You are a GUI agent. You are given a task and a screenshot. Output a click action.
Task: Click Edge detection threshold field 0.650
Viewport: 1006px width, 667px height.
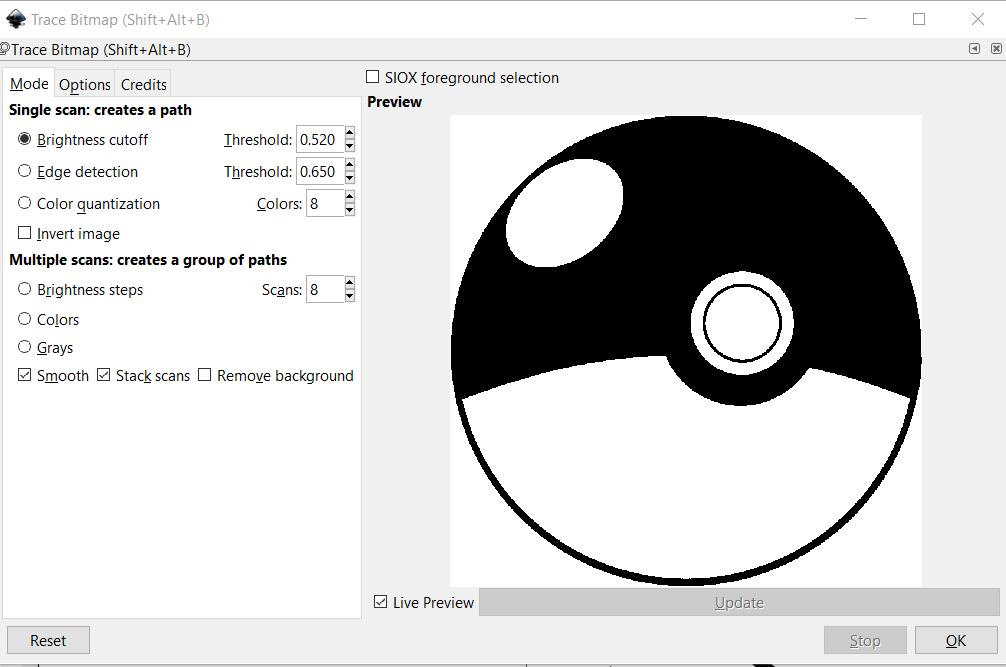[x=320, y=171]
